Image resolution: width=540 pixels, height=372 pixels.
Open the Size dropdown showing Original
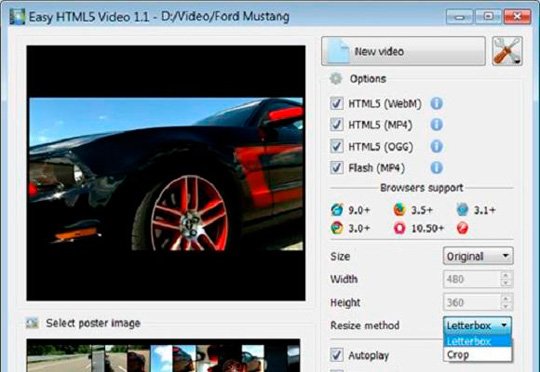(x=478, y=256)
